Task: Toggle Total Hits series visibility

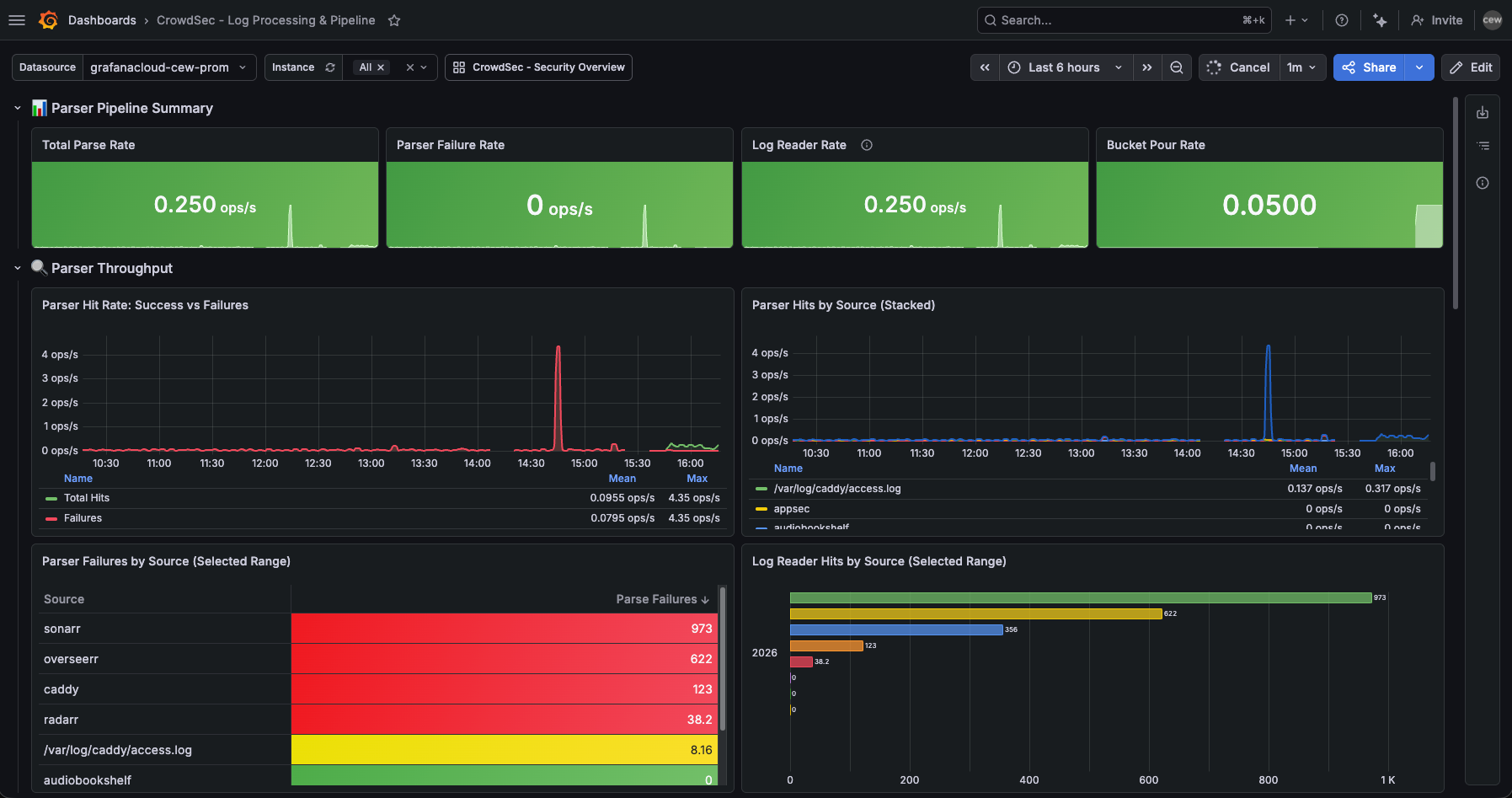Action: point(86,497)
